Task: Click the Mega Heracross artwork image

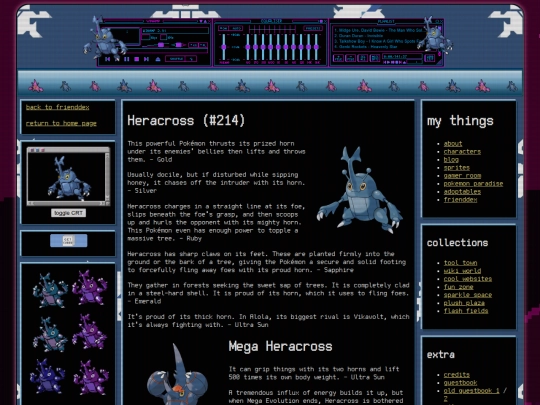Action: click(x=177, y=375)
